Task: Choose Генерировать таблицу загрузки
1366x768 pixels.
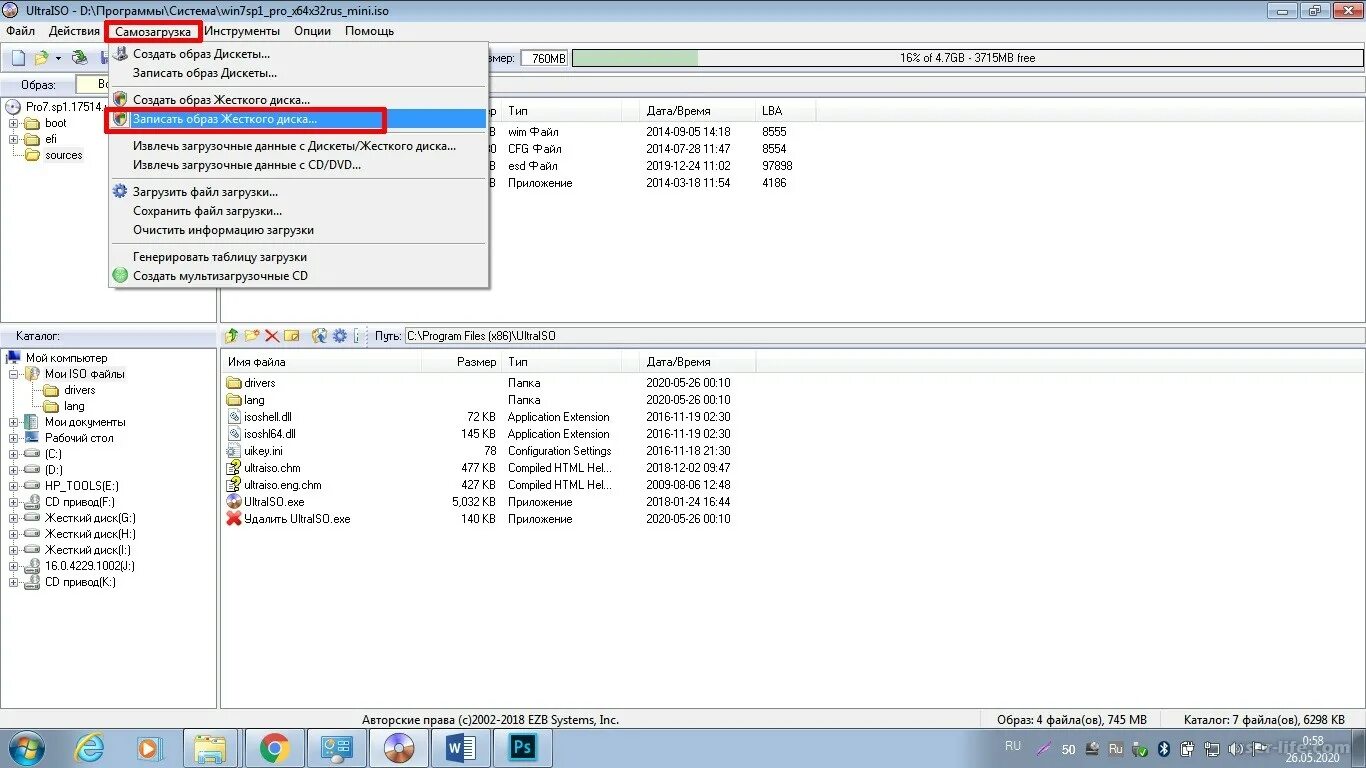Action: click(299, 257)
